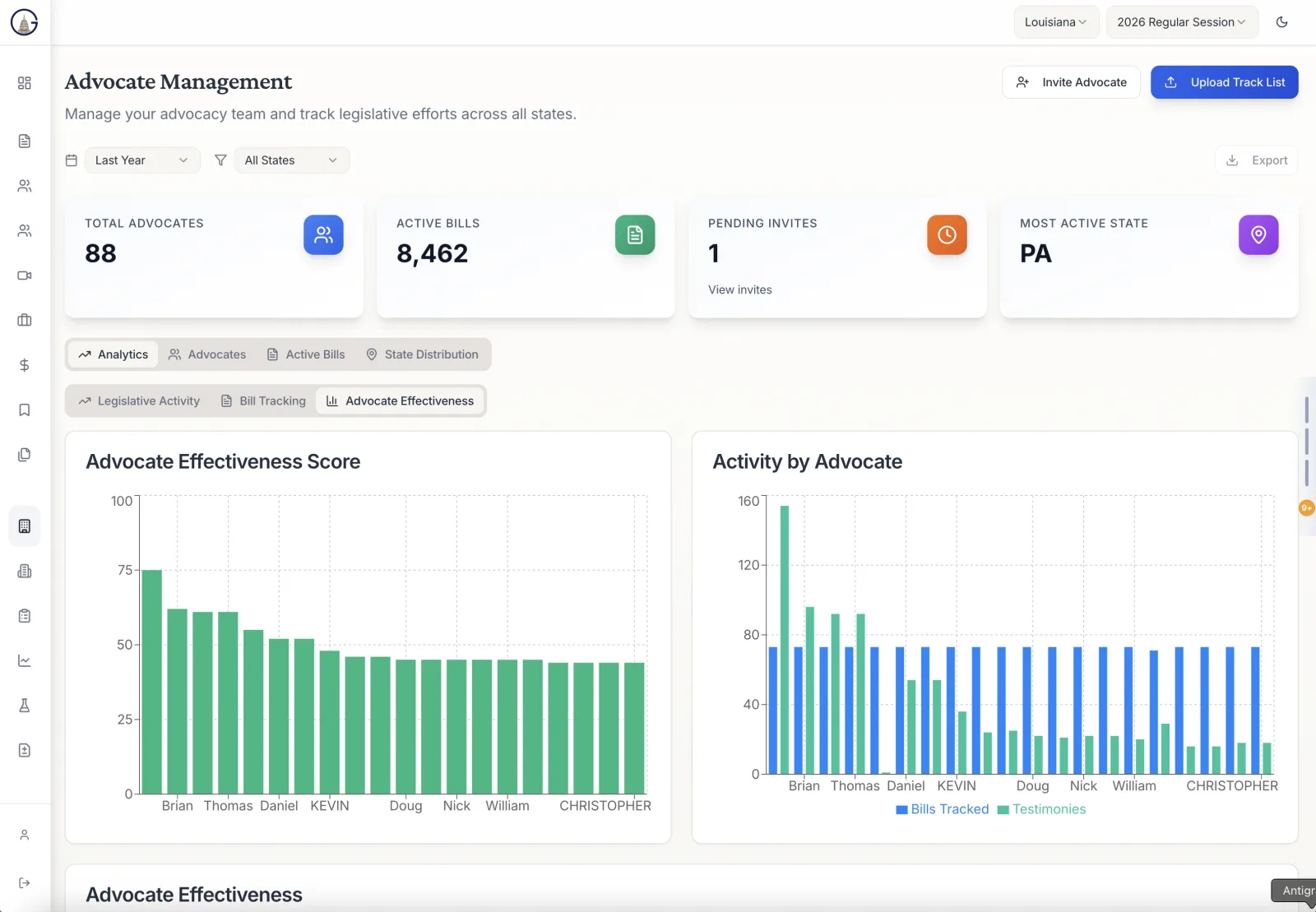Open the building icon in the sidebar

tap(25, 571)
